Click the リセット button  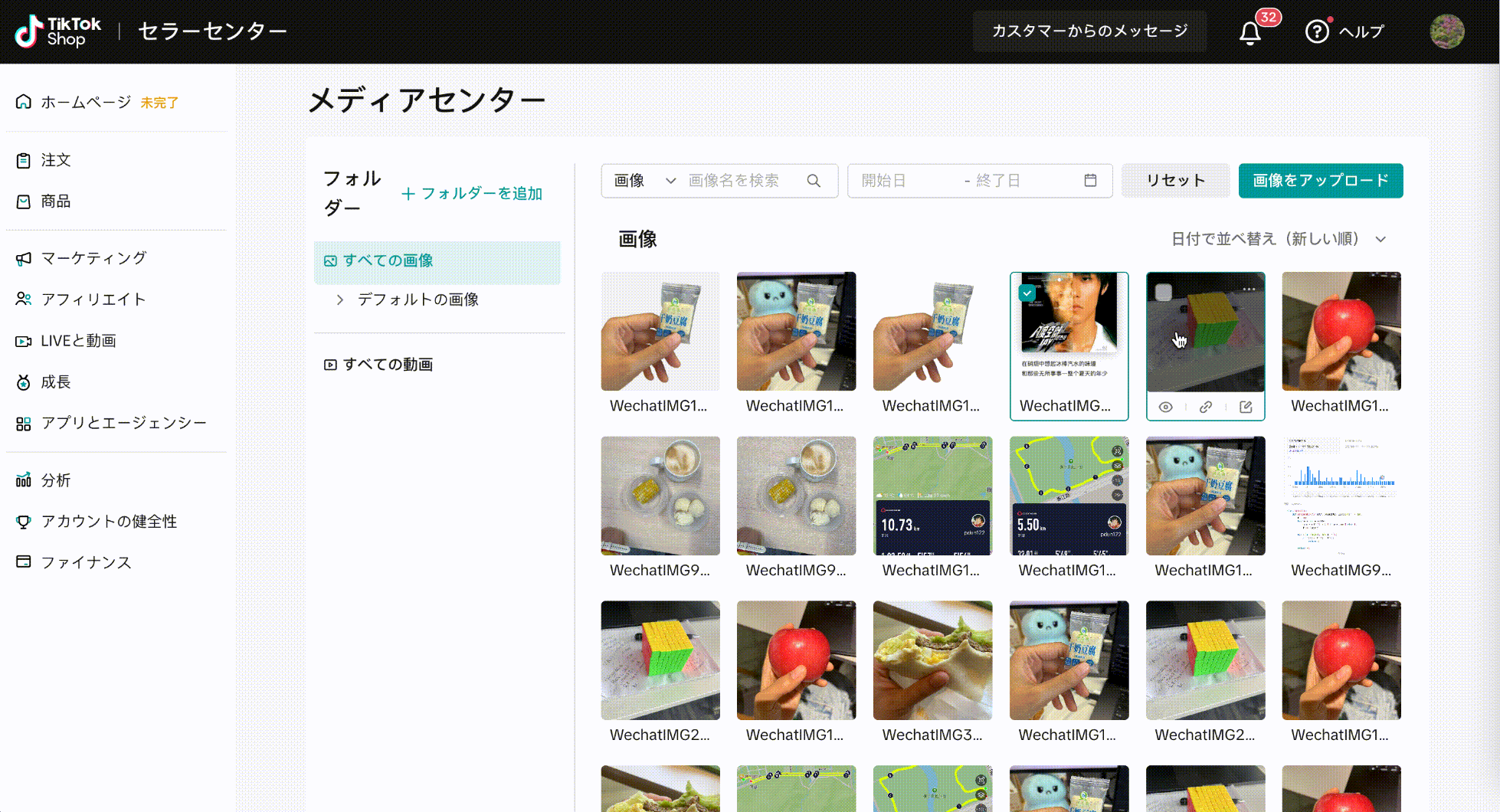point(1176,181)
